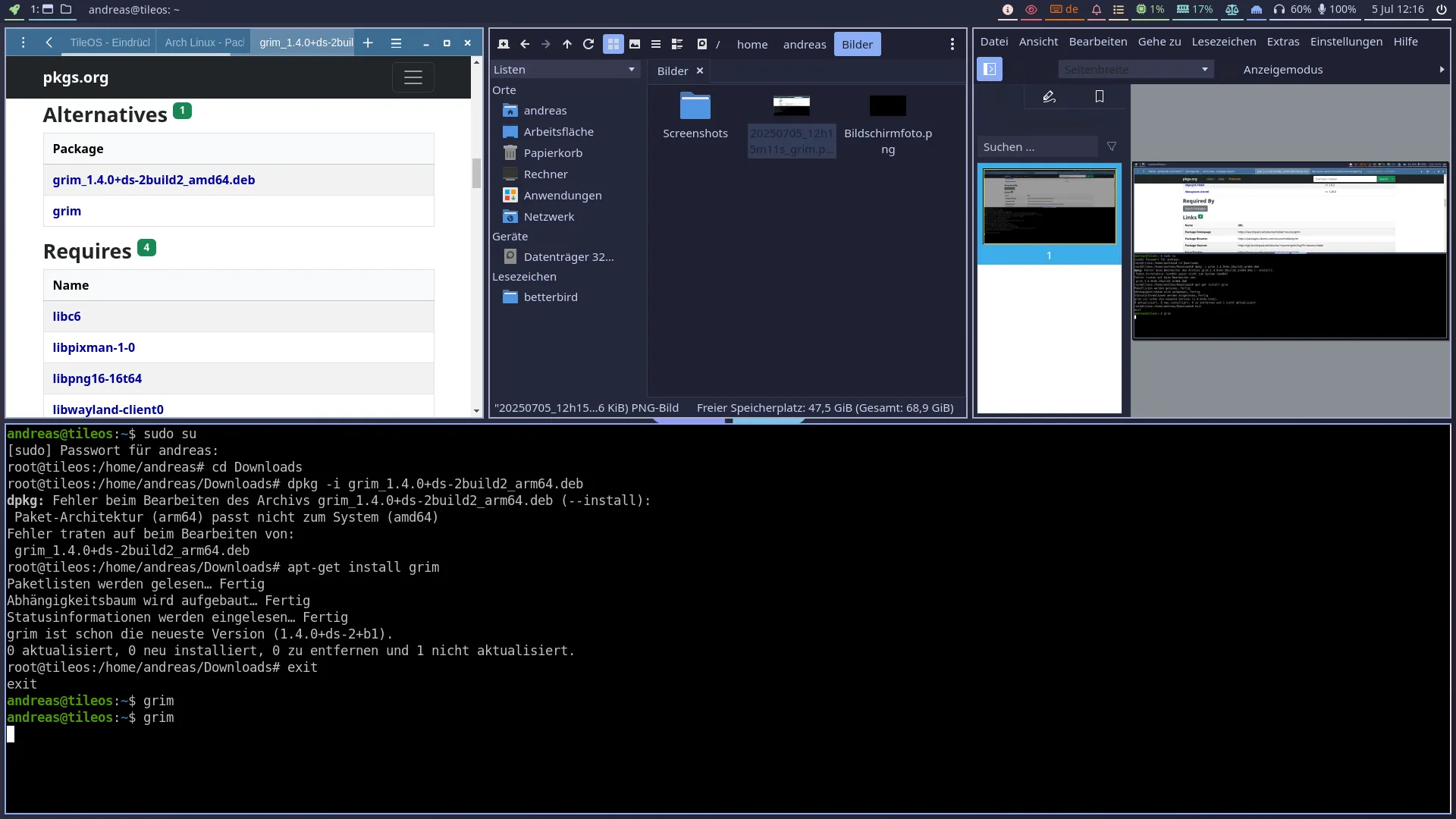Open the grim_1.4.0+ds-2build2_amd64.deb link
The image size is (1456, 819).
(154, 180)
